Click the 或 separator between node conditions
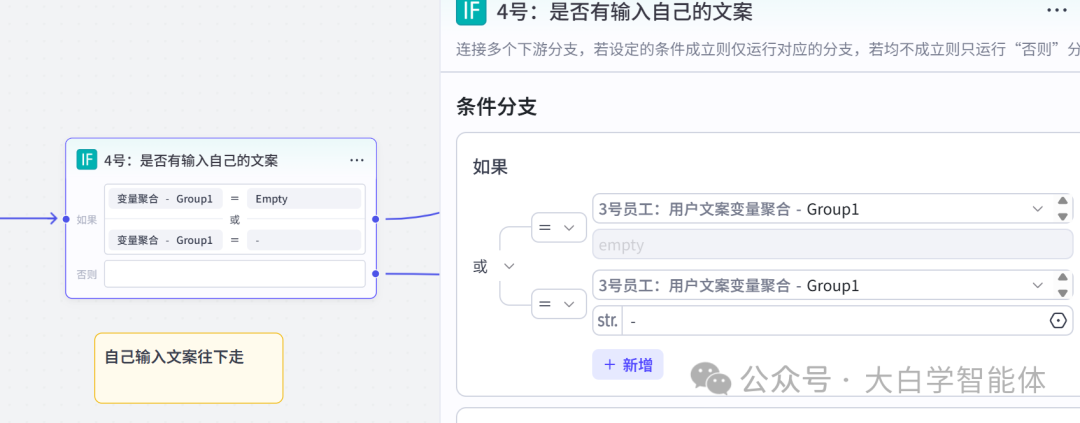Viewport: 1080px width, 423px height. pyautogui.click(x=235, y=219)
